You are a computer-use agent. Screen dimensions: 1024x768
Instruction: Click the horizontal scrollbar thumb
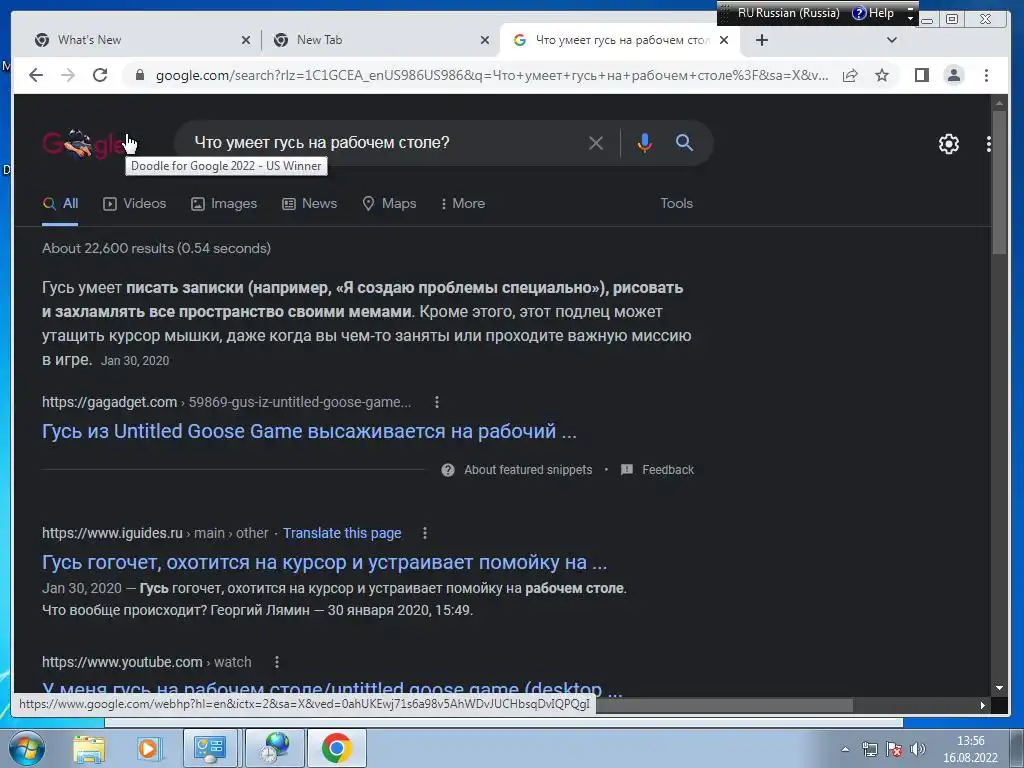[x=724, y=705]
